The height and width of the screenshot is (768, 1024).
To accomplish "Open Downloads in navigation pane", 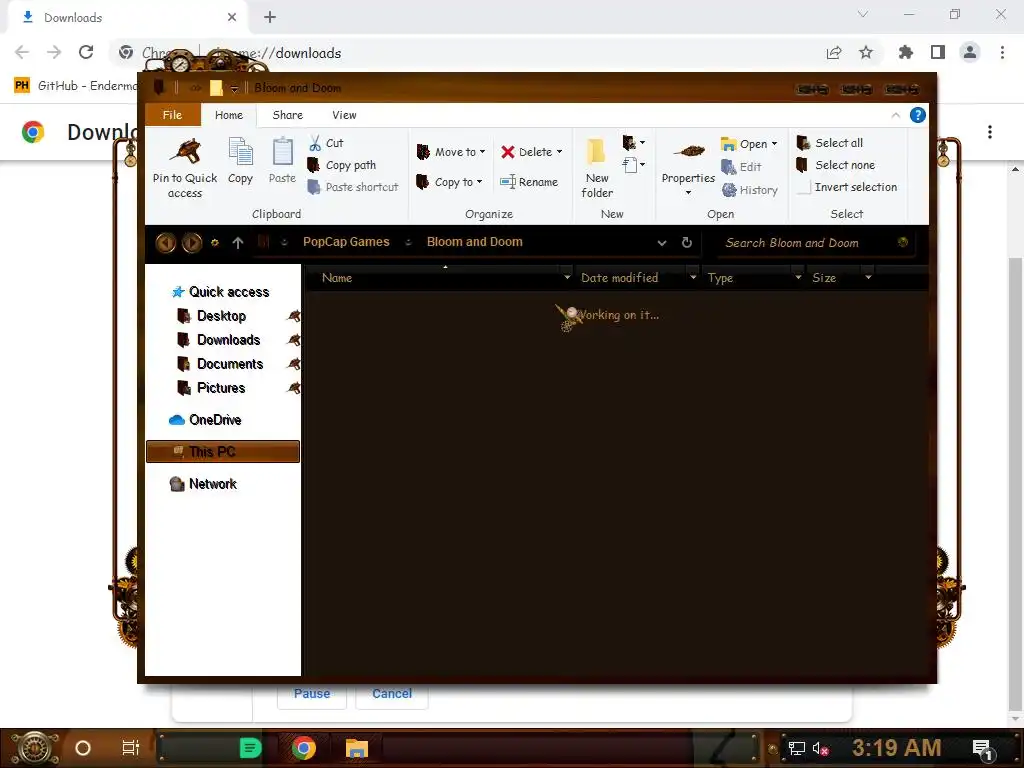I will coord(219,340).
